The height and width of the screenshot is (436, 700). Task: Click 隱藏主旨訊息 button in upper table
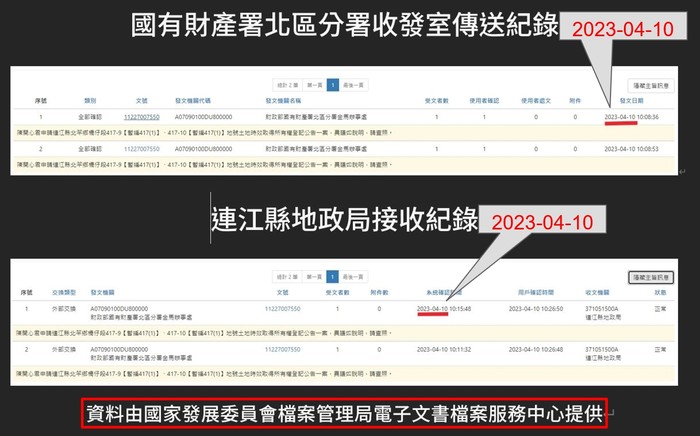coord(653,85)
